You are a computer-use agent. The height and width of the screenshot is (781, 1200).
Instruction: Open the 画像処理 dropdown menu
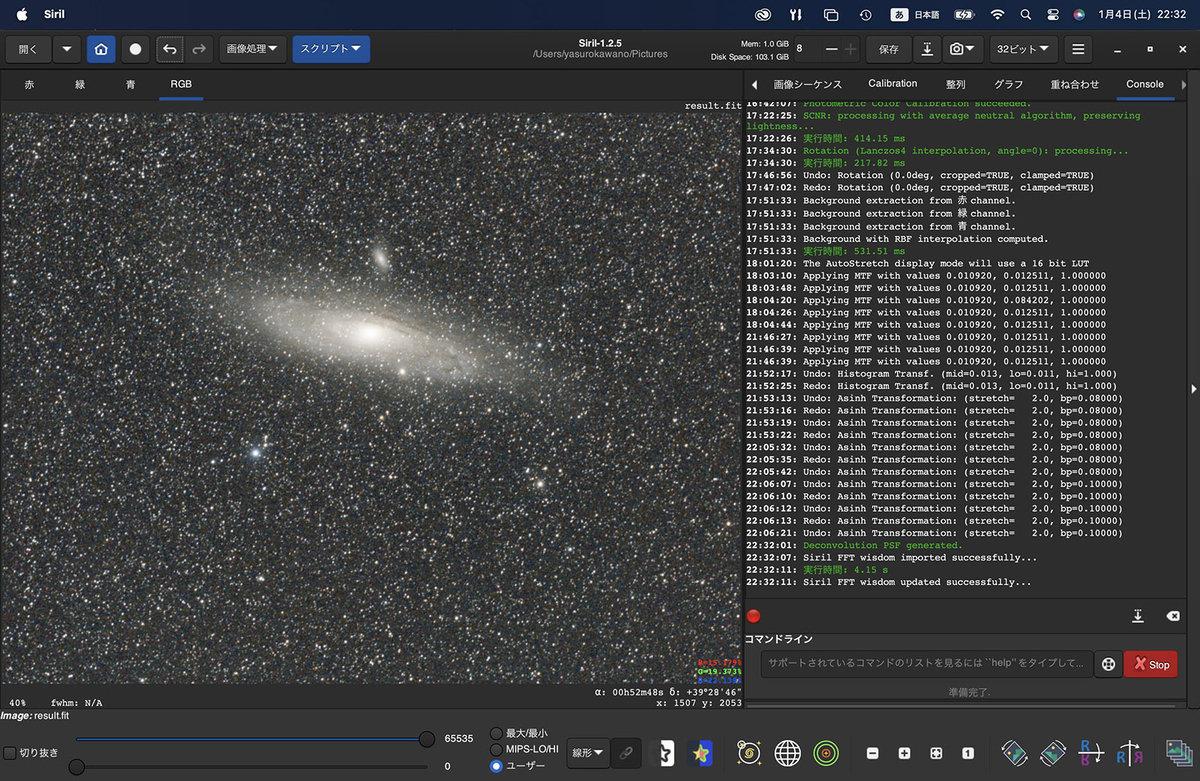click(252, 49)
